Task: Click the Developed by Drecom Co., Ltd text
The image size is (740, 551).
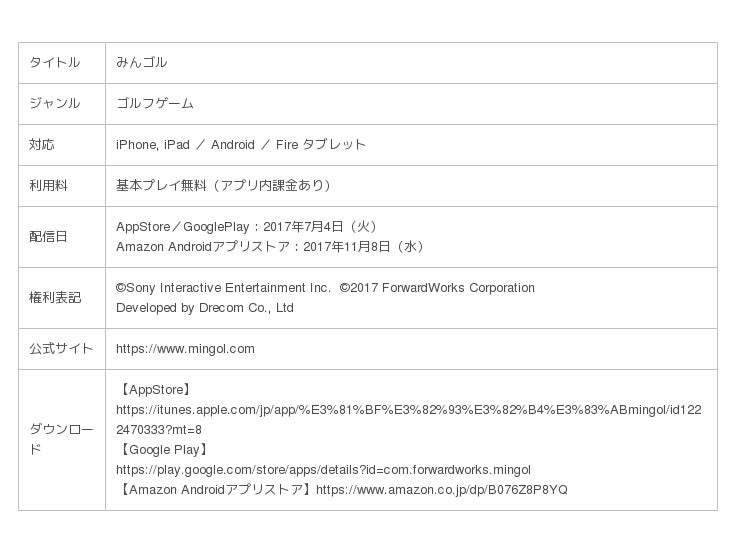Action: pyautogui.click(x=205, y=308)
